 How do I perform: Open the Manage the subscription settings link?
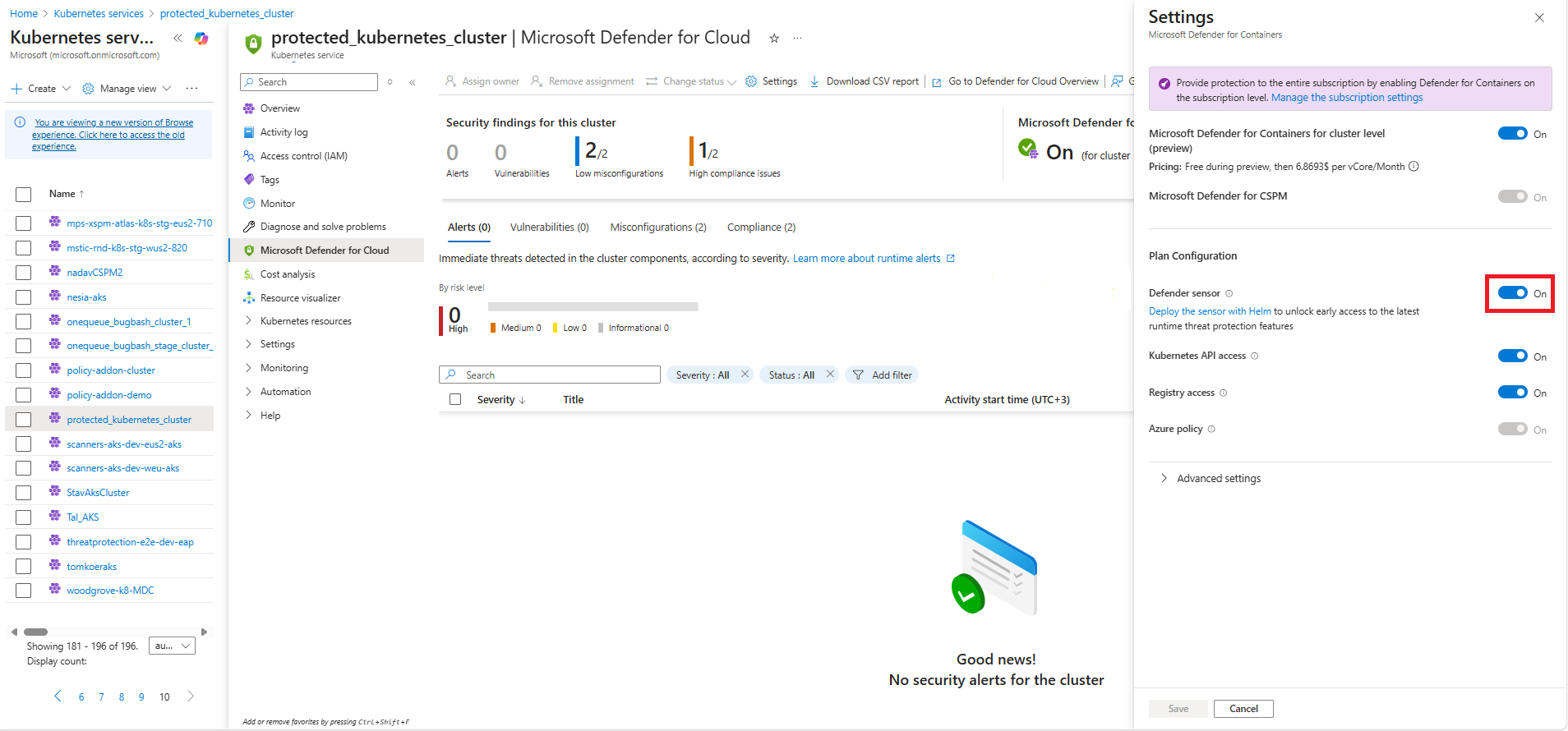[1347, 98]
